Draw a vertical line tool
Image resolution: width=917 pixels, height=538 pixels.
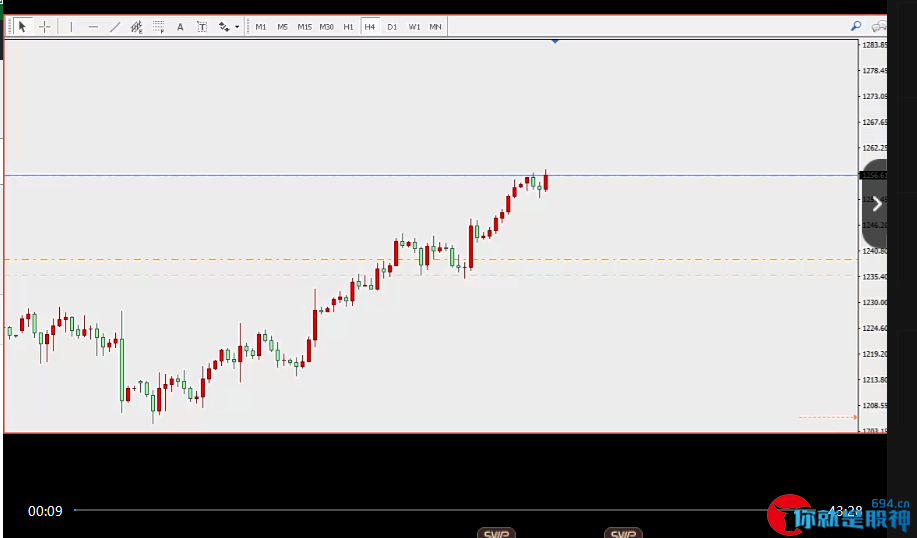pyautogui.click(x=71, y=26)
